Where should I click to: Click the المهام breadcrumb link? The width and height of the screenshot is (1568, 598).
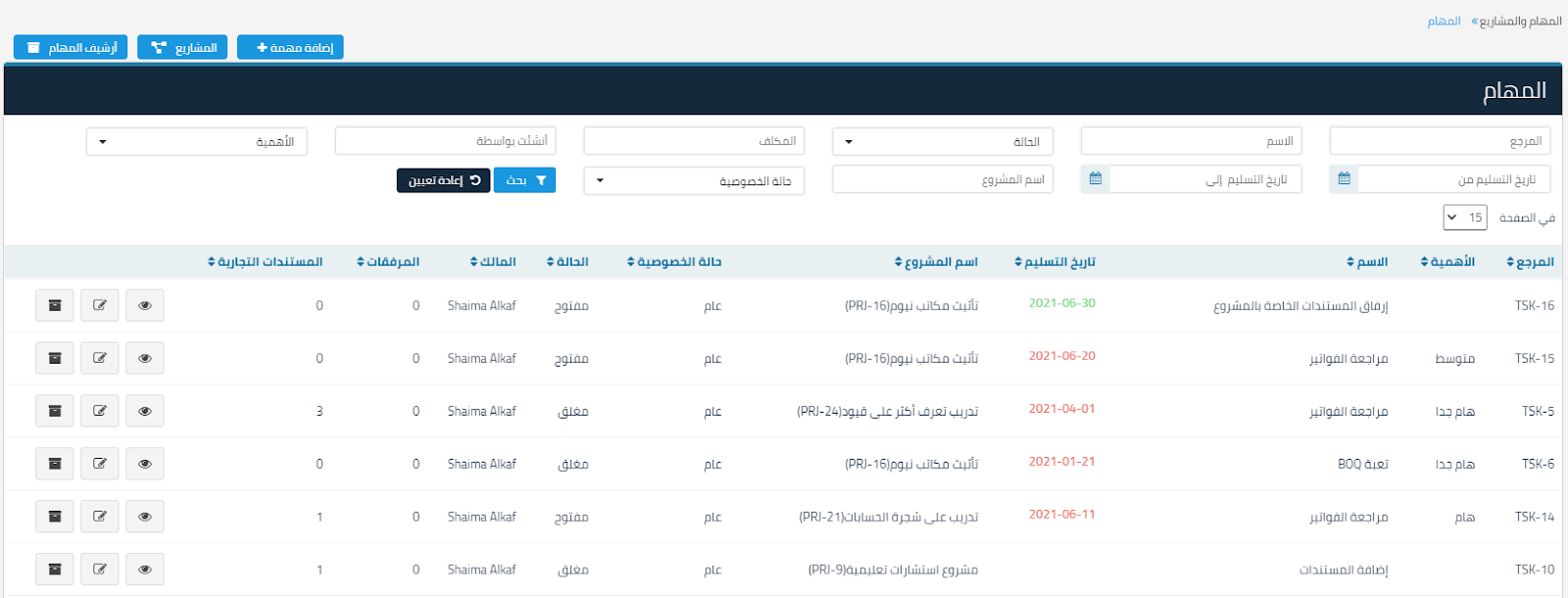[x=1444, y=21]
